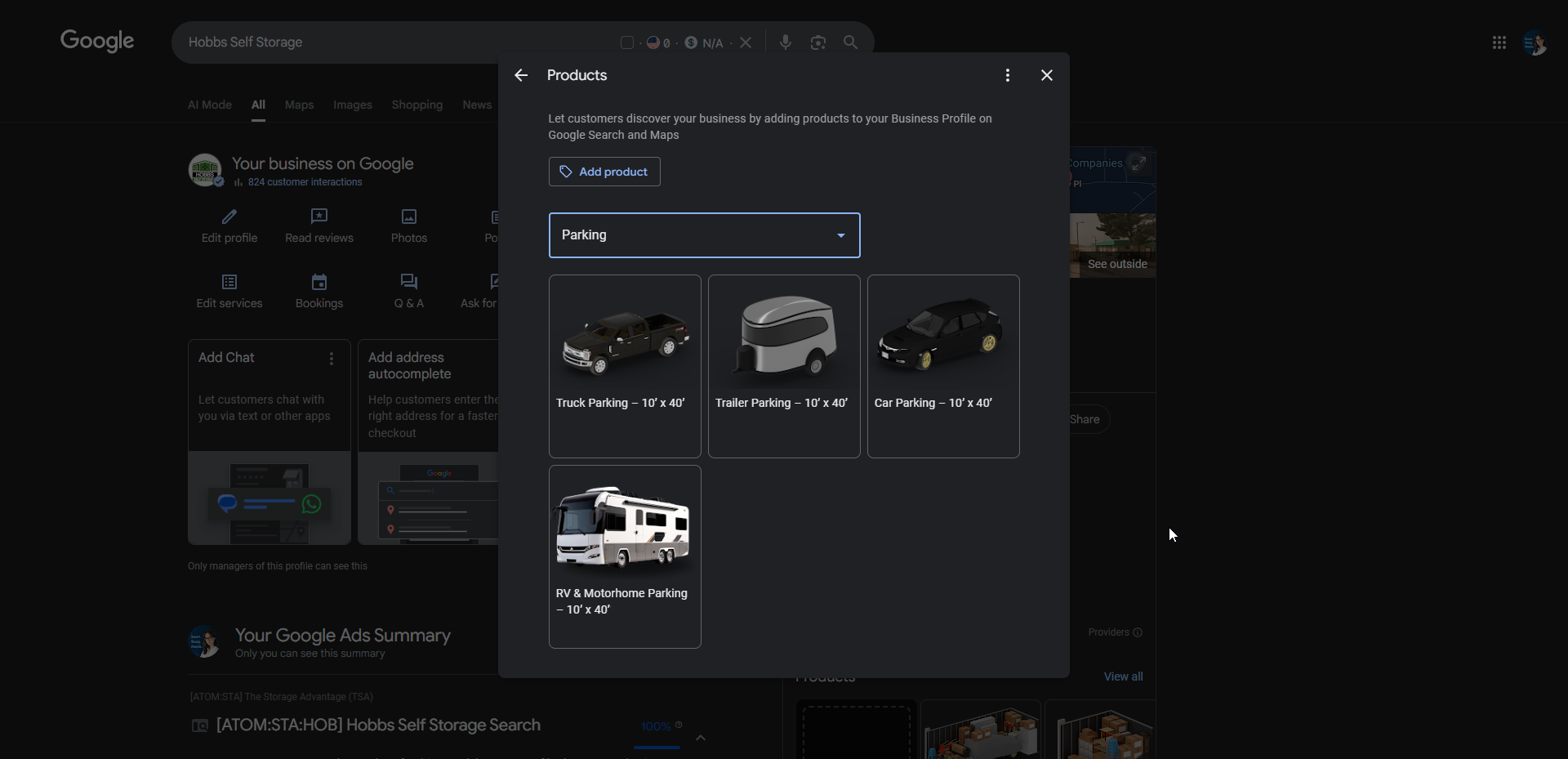The width and height of the screenshot is (1568, 759).
Task: Open the Truck Parking product card
Action: 625,366
